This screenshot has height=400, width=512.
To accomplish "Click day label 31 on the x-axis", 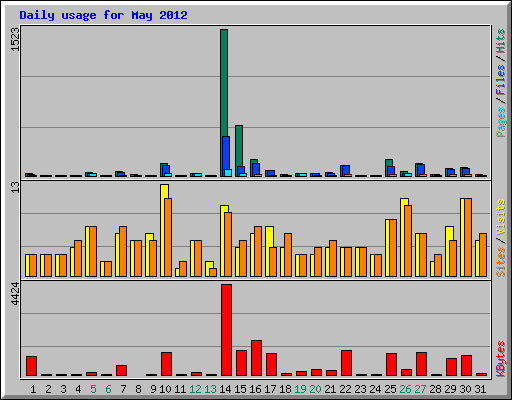I will (x=480, y=389).
